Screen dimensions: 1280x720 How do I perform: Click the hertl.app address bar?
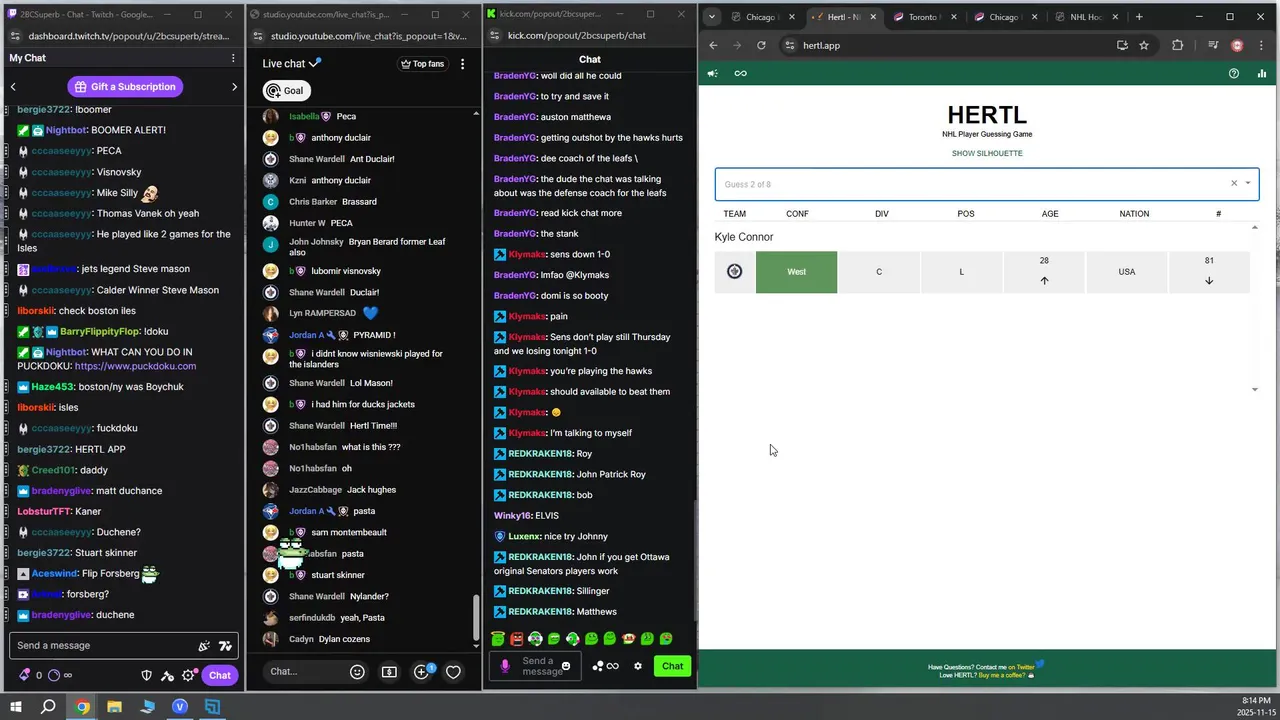955,45
